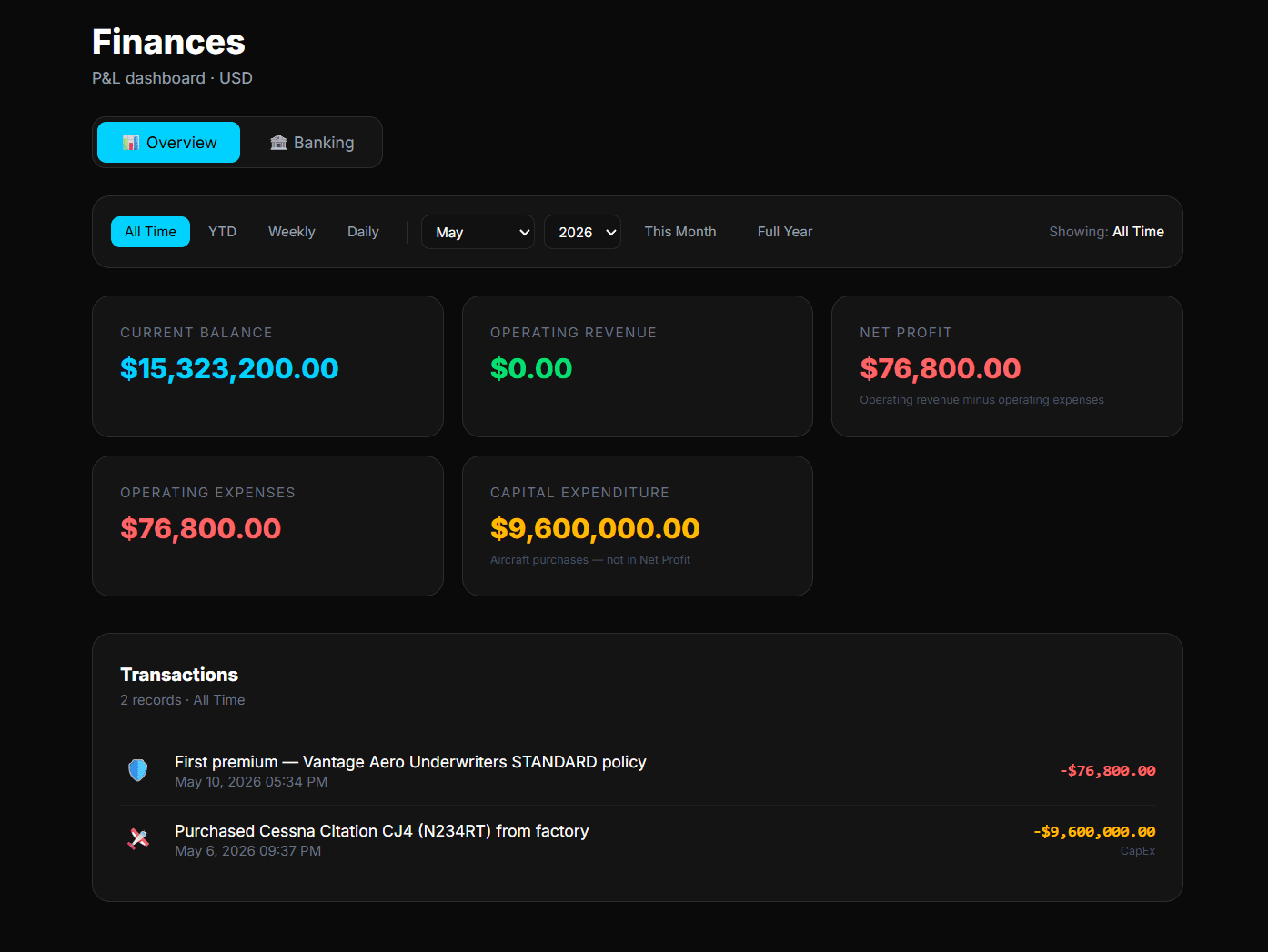Click the Operating Revenue value $0.00
The height and width of the screenshot is (952, 1268).
click(x=531, y=368)
